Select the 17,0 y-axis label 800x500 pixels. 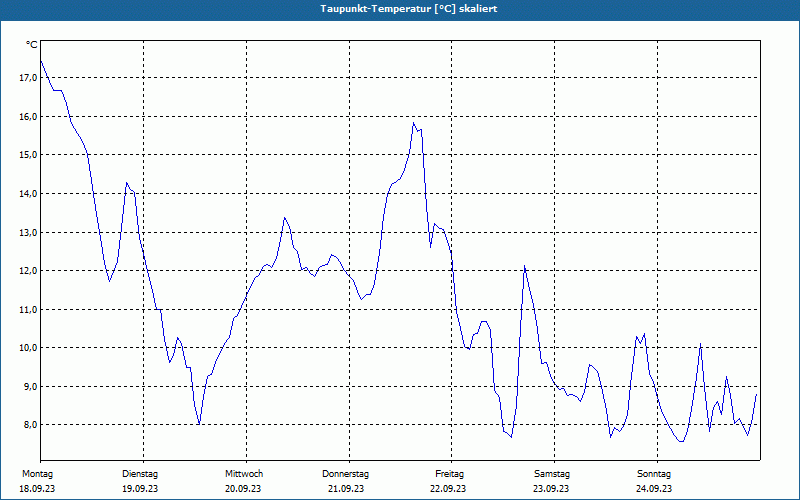[x=29, y=78]
